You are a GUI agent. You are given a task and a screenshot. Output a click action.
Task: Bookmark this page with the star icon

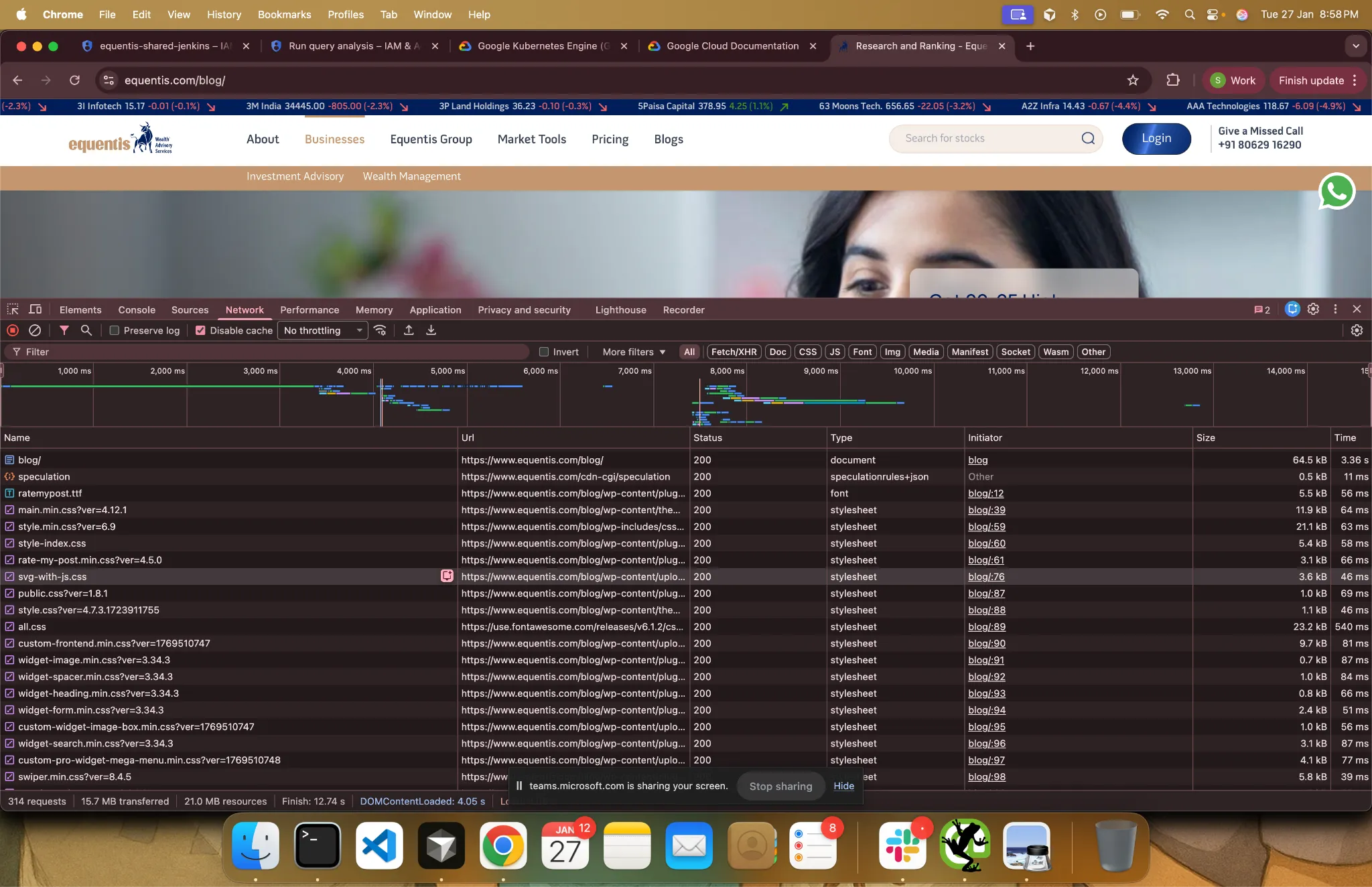coord(1133,80)
